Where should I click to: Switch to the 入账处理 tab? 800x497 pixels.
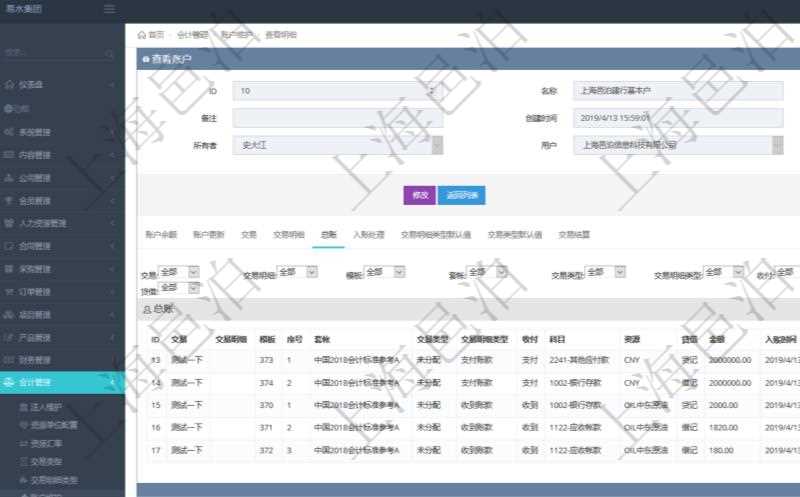(x=368, y=235)
